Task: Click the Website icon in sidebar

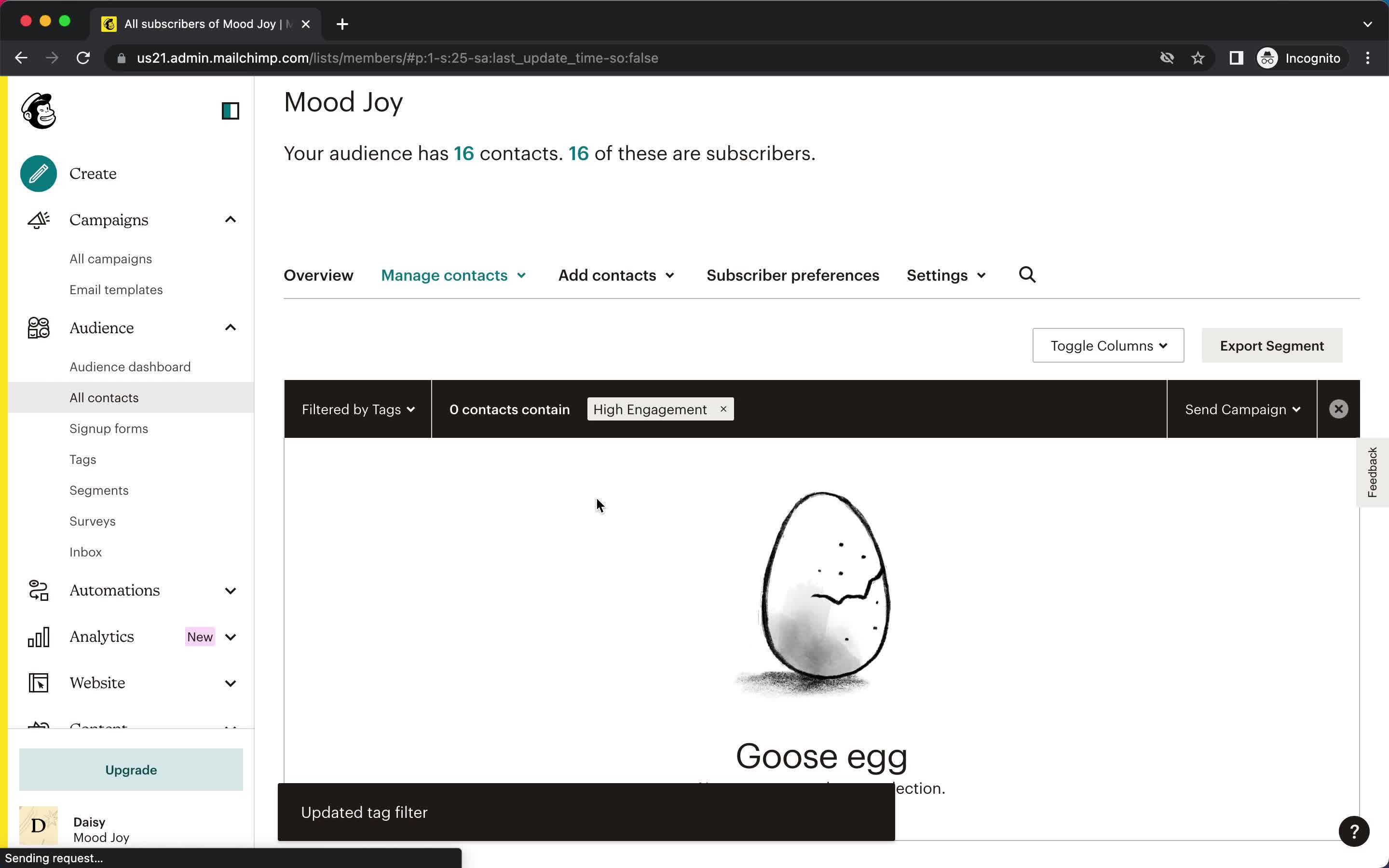Action: [x=37, y=683]
